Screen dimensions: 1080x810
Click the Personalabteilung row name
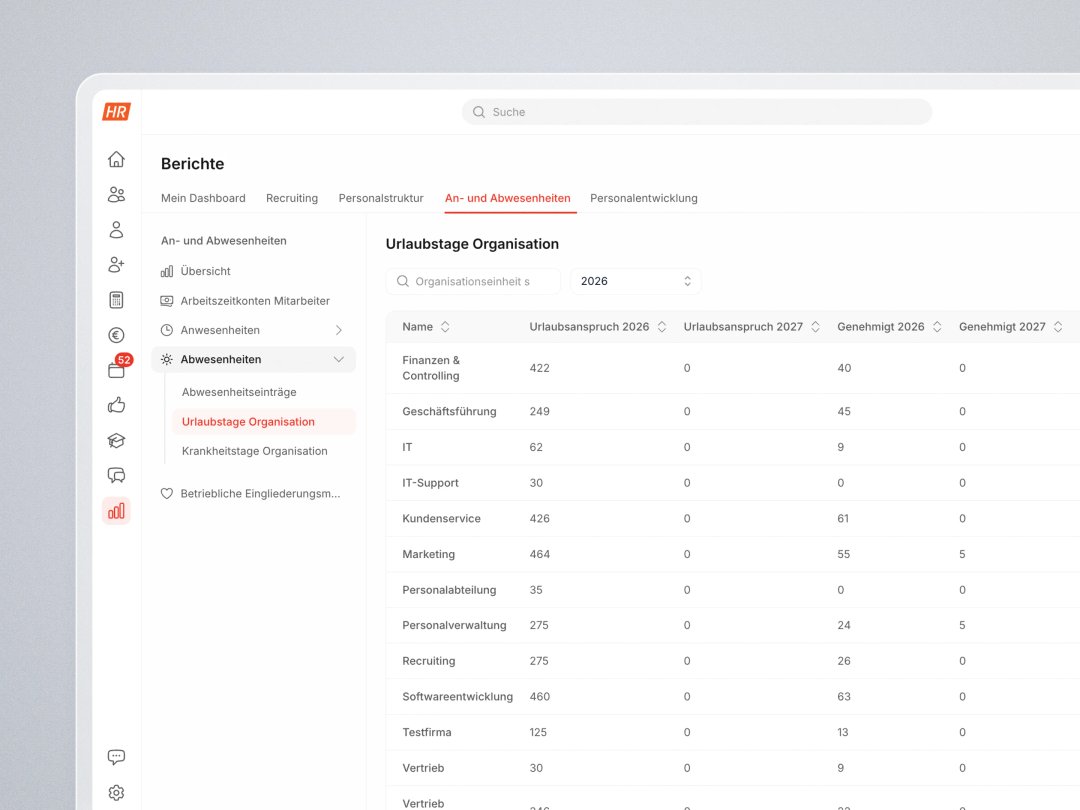[449, 590]
